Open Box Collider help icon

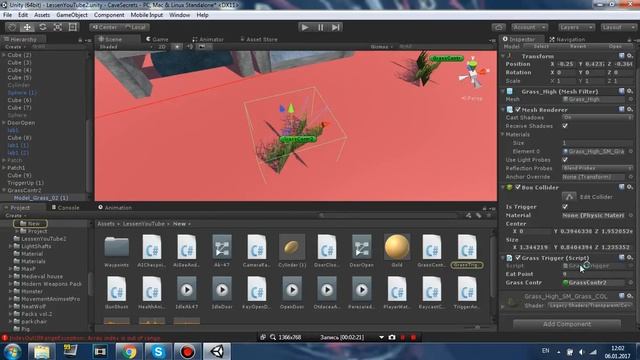(x=622, y=187)
